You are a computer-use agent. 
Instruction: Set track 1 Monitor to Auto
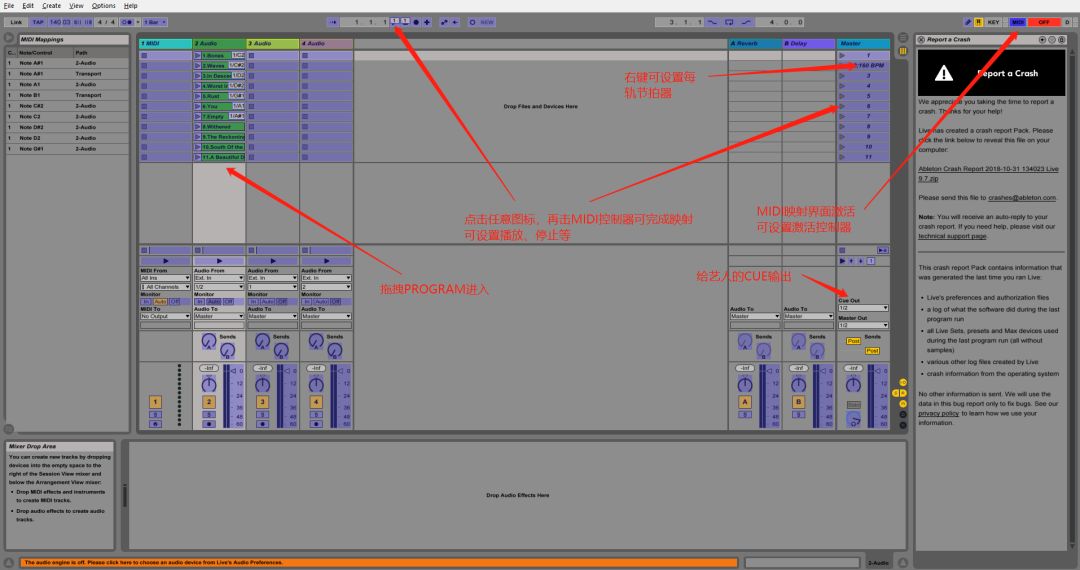click(x=160, y=302)
